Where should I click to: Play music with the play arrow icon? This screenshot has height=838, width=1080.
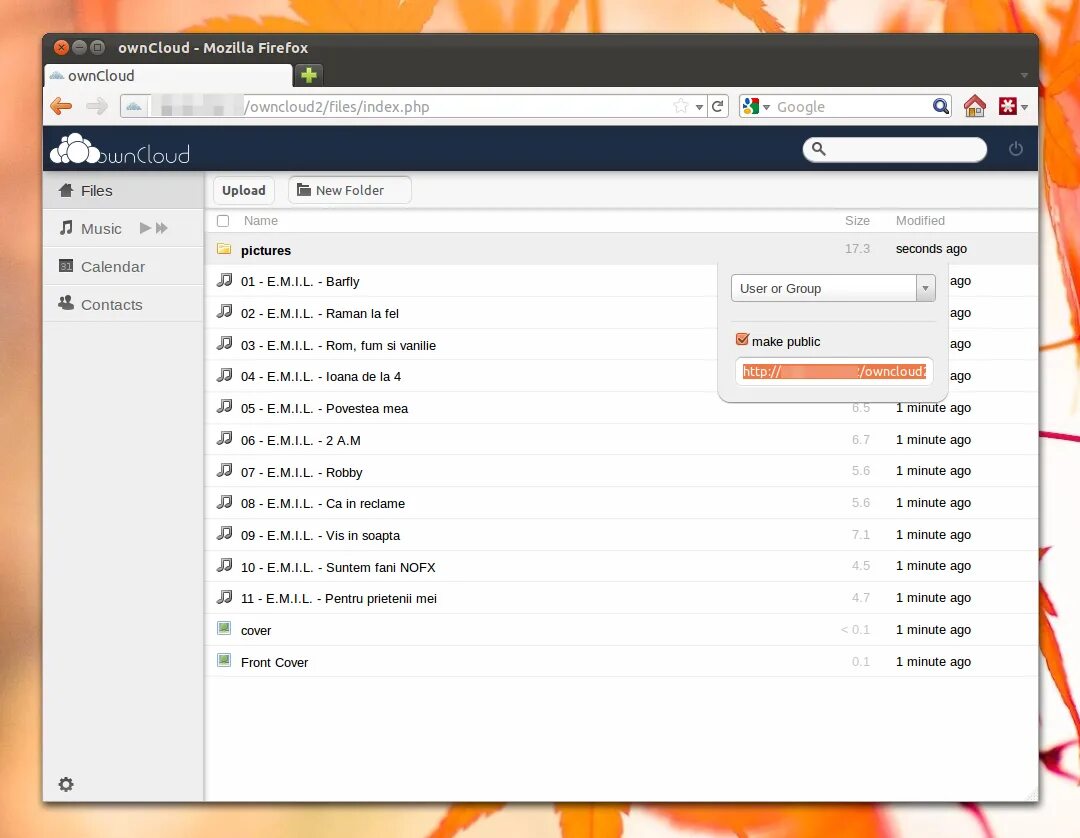point(145,228)
